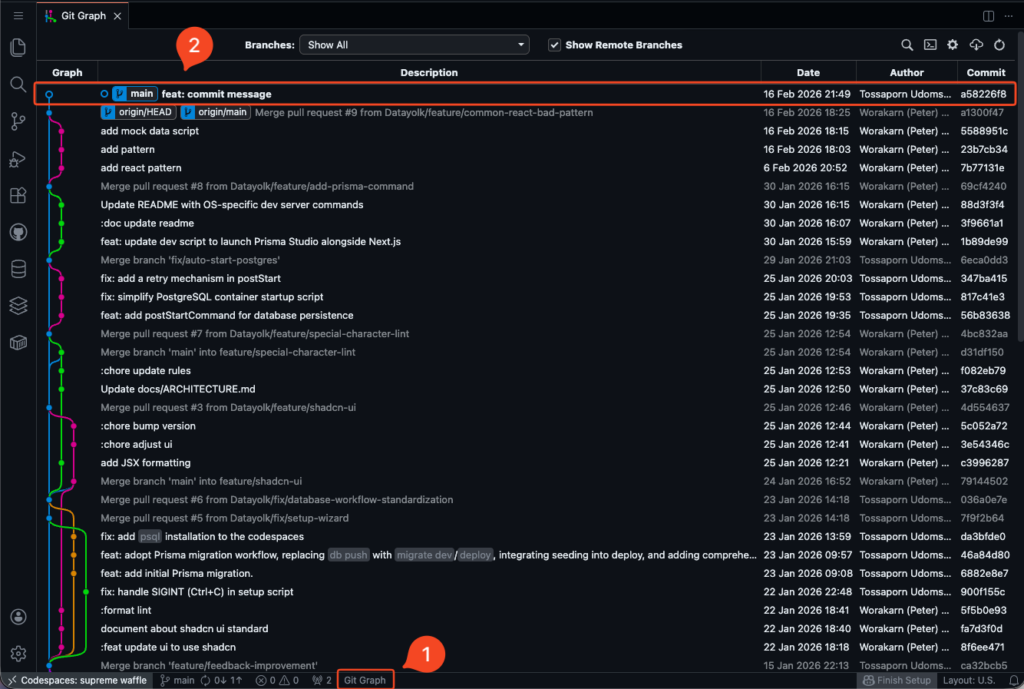
Task: Click the Refresh icon in Git Graph toolbar
Action: click(999, 45)
